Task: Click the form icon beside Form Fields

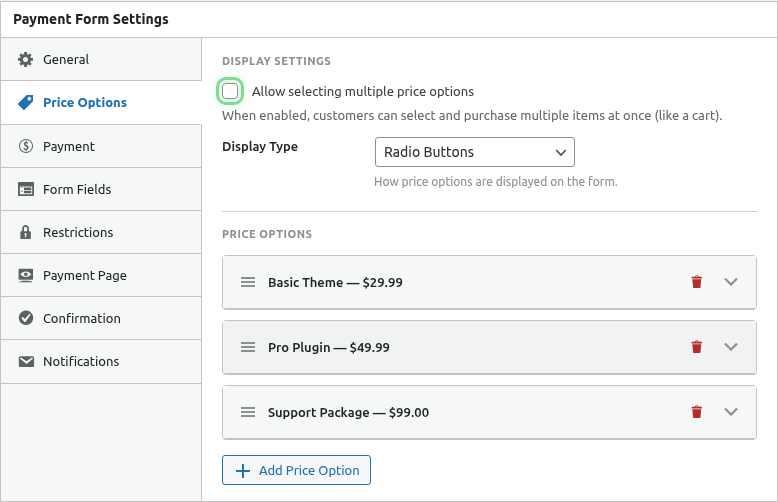Action: pyautogui.click(x=26, y=189)
